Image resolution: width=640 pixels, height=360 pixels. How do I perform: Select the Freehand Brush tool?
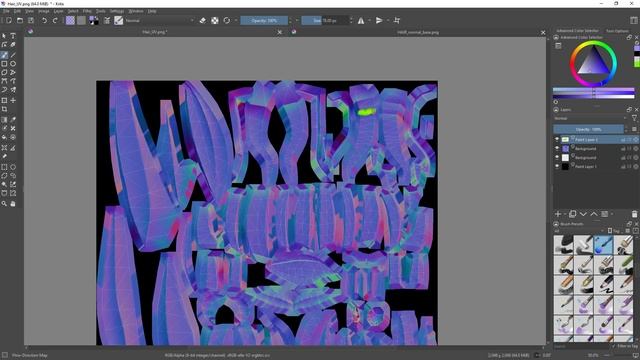pyautogui.click(x=4, y=55)
